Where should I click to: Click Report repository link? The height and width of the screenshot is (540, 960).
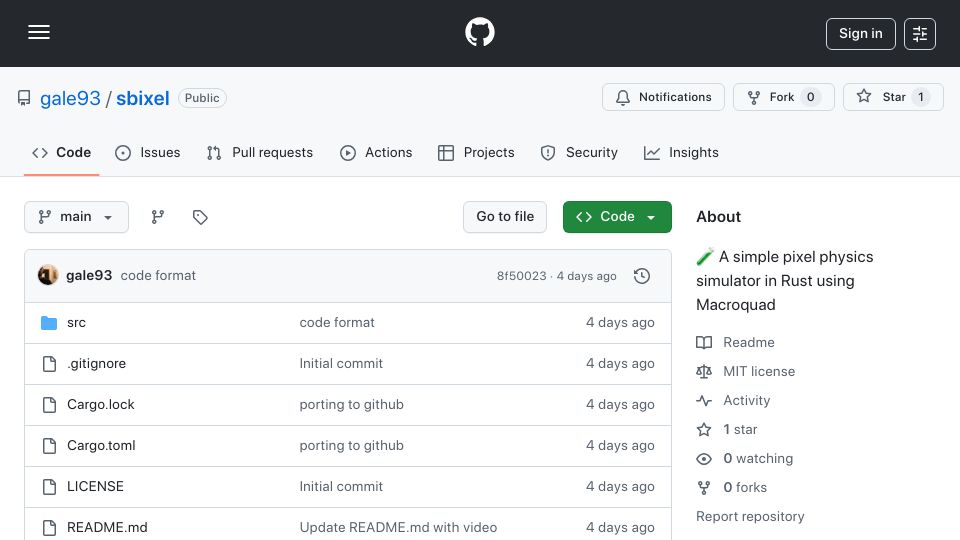click(x=750, y=517)
